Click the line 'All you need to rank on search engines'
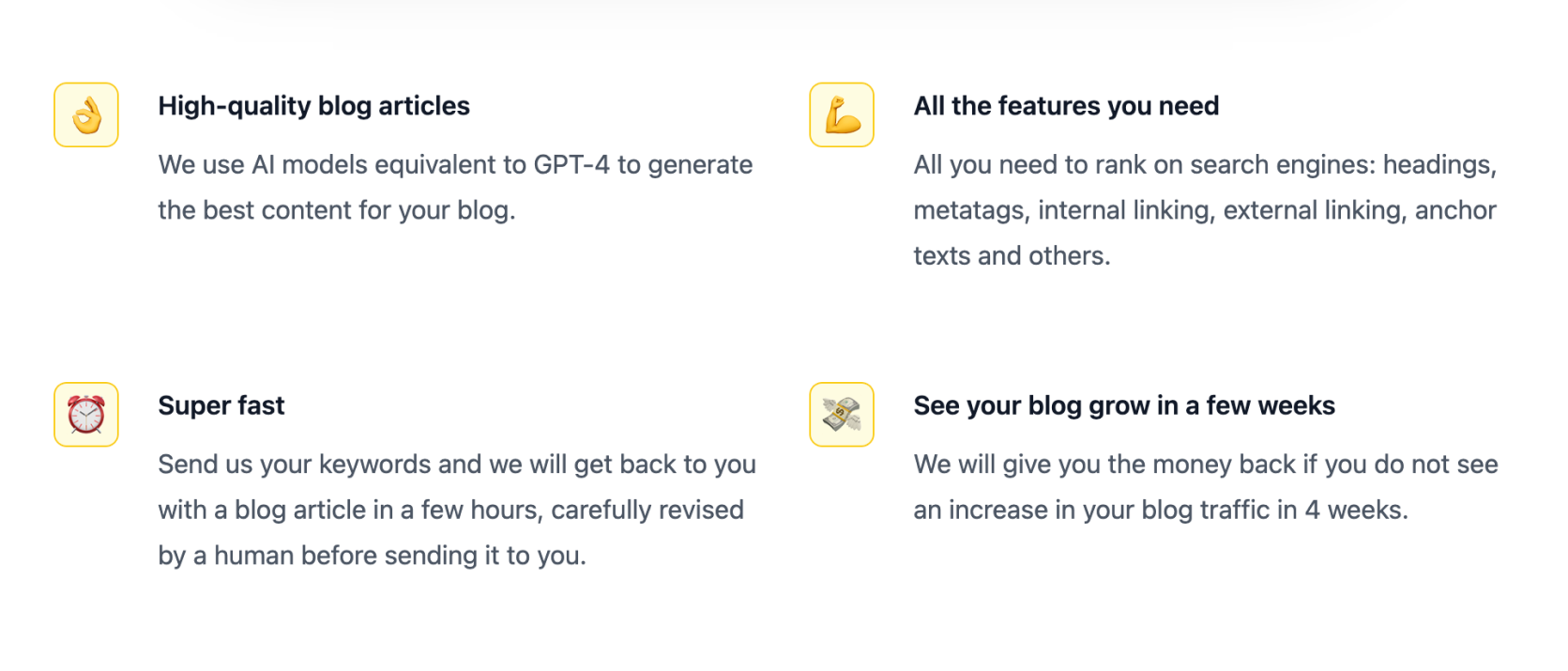This screenshot has height=671, width=1568. tap(1205, 165)
